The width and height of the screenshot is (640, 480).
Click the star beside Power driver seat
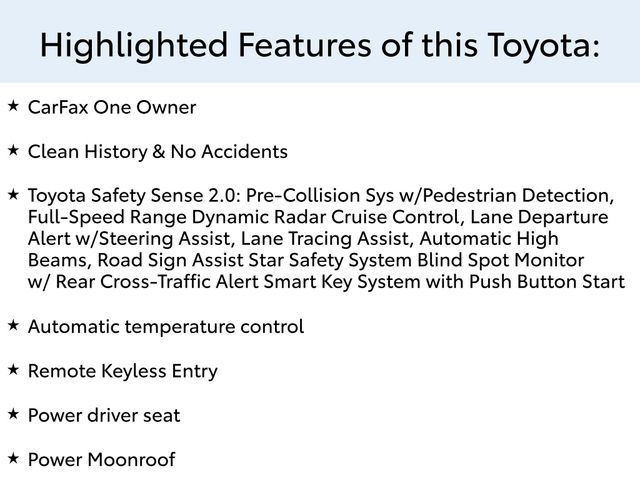tap(13, 413)
